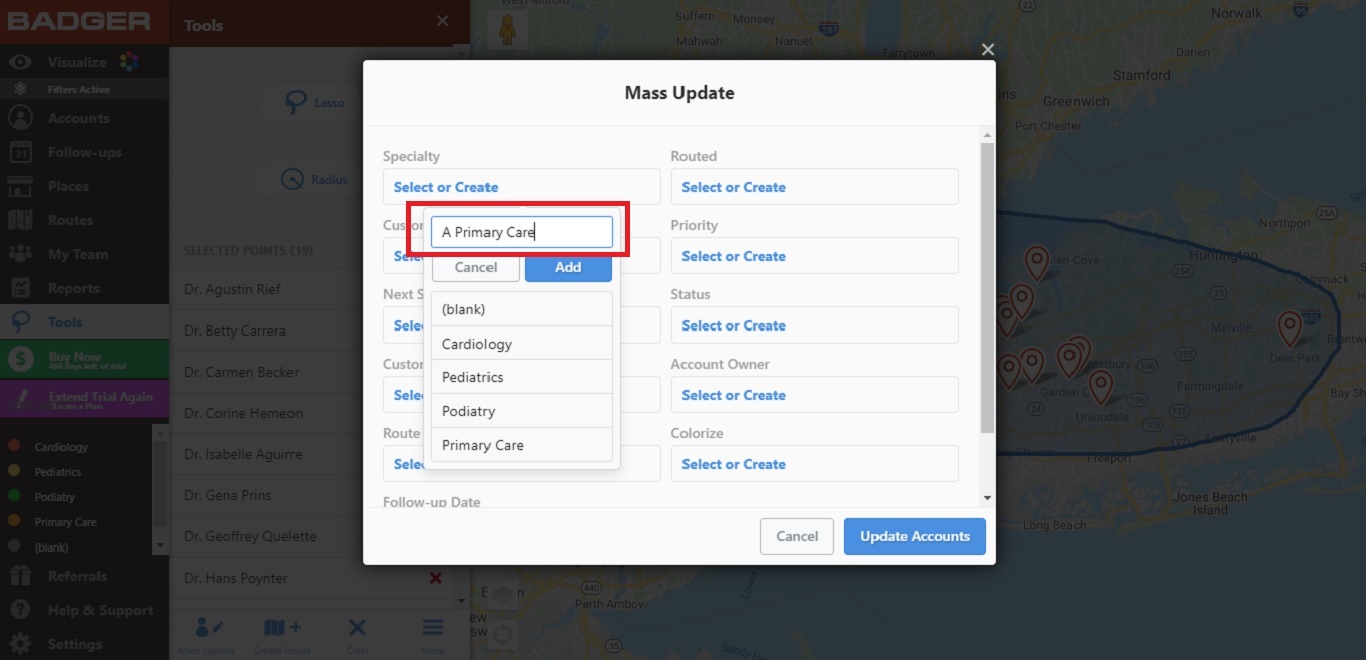Click the Add button
Image resolution: width=1366 pixels, height=660 pixels.
pos(568,267)
